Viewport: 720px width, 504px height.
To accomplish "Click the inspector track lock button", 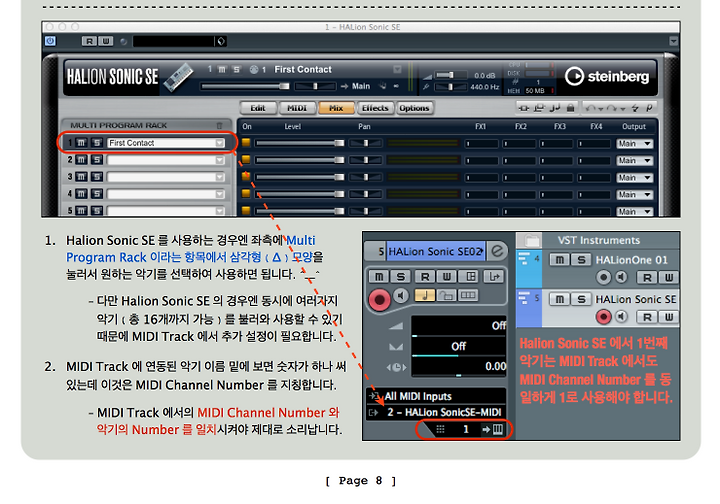I will click(x=446, y=295).
